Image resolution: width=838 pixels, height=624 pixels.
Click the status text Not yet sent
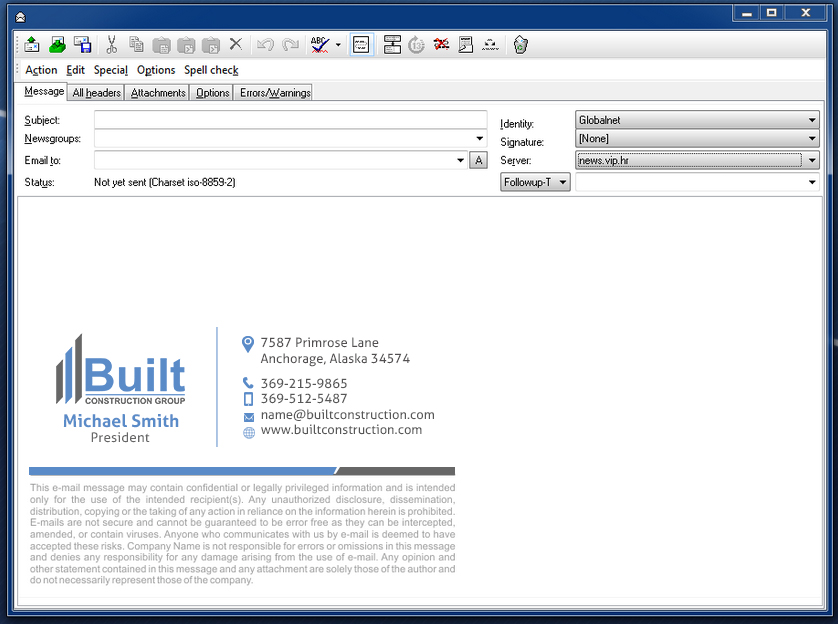click(x=165, y=182)
